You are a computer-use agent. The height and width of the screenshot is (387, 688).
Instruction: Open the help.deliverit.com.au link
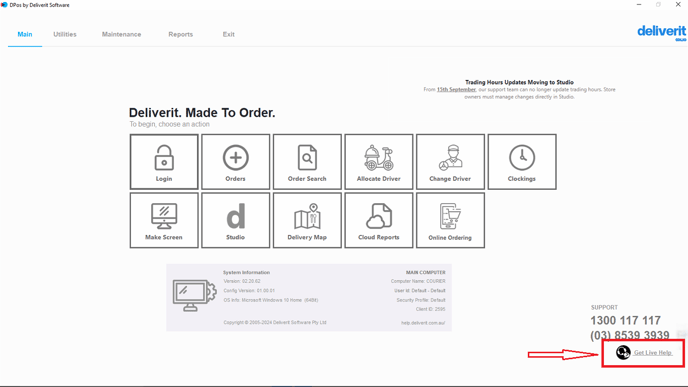click(x=423, y=323)
